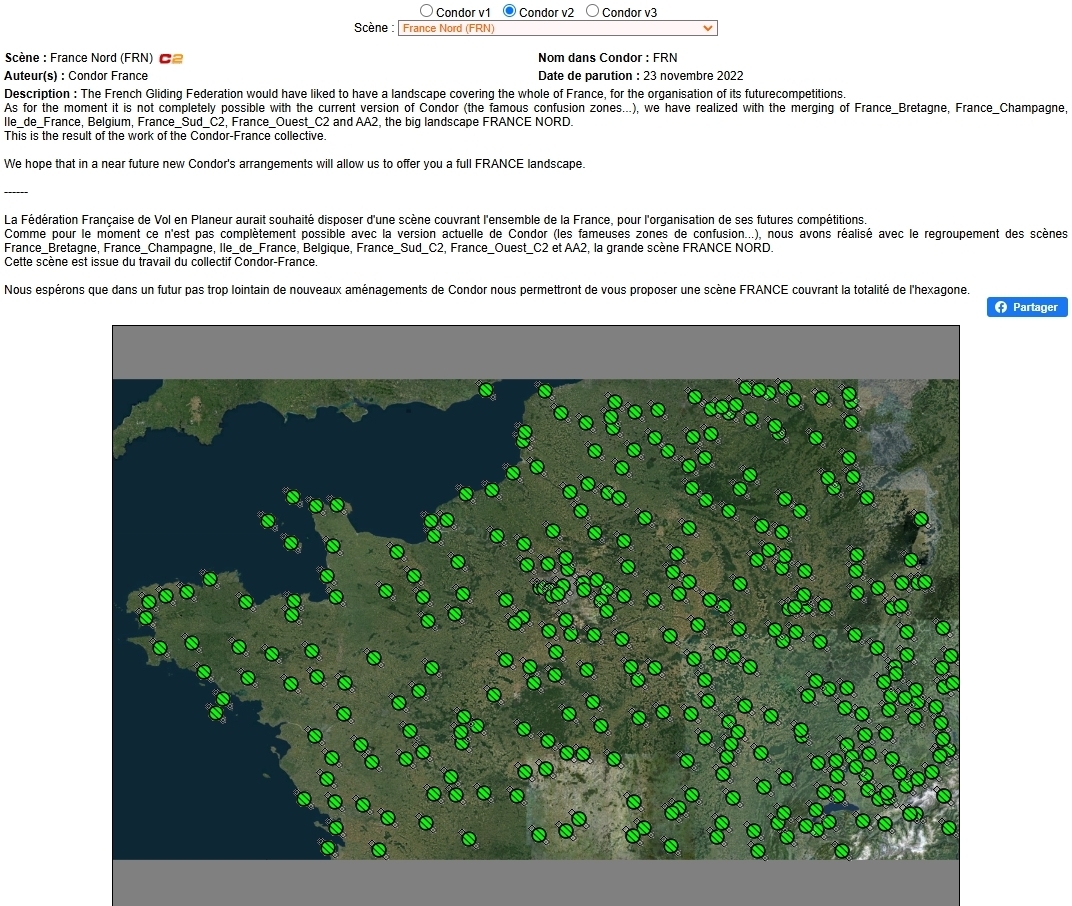Click the Partager Facebook share button
This screenshot has height=906, width=1072.
[1027, 307]
